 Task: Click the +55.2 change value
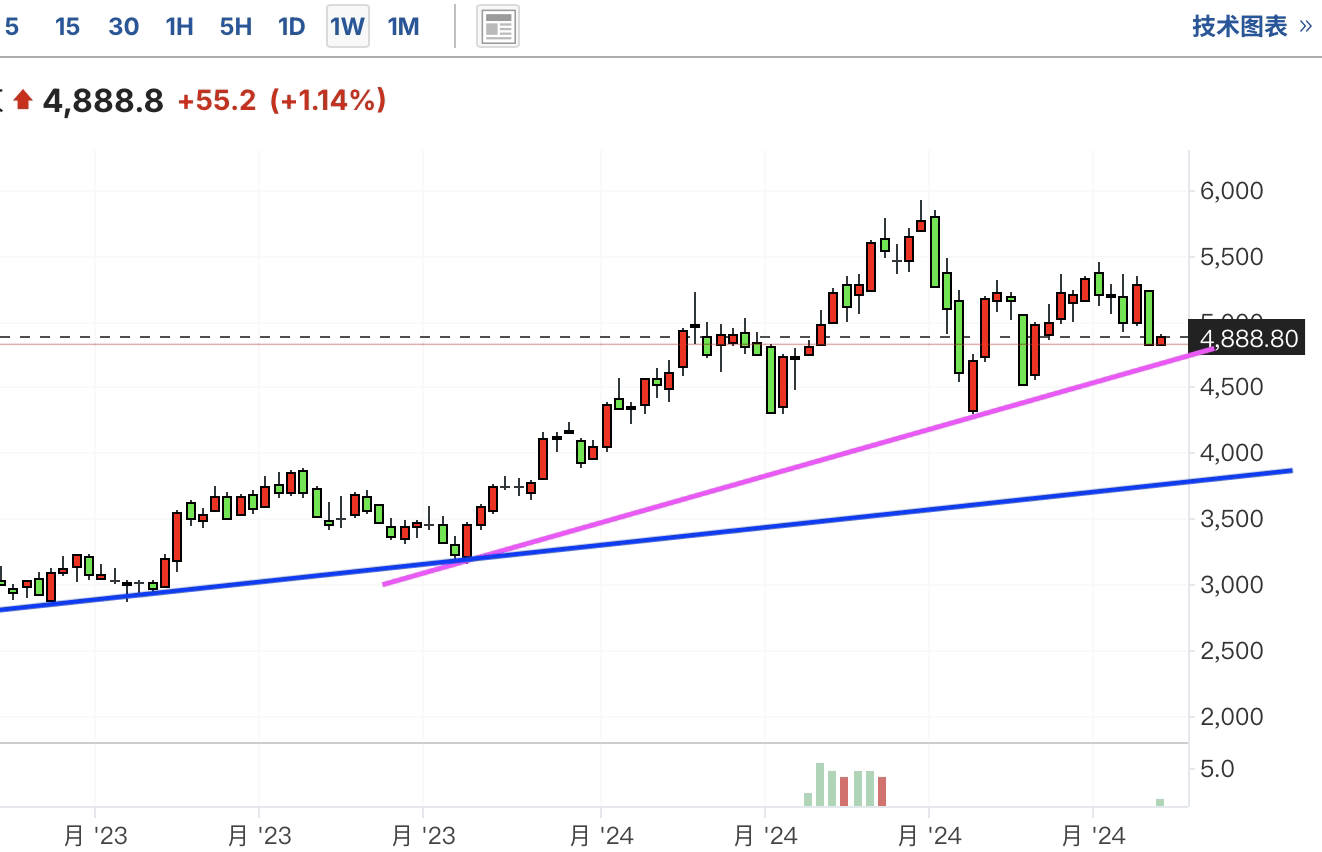[x=217, y=100]
